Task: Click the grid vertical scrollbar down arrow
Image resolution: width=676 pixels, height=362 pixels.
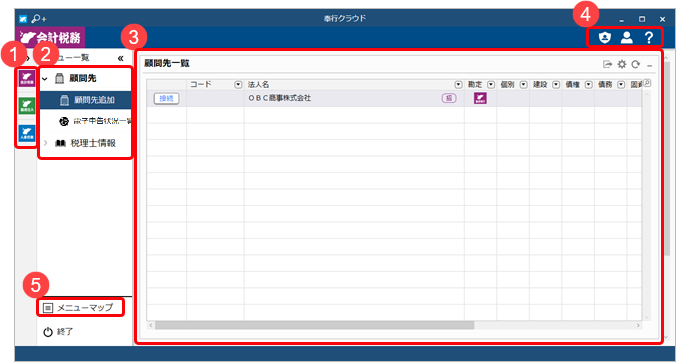Action: [646, 317]
